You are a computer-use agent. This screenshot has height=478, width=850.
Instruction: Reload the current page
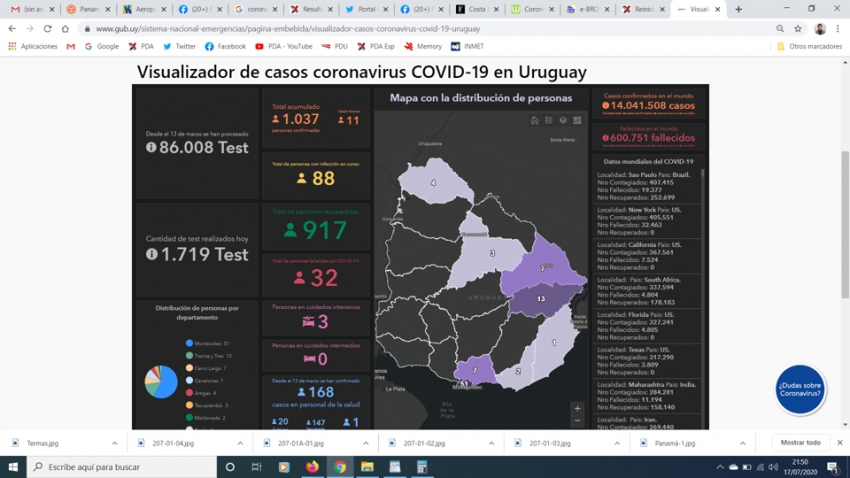click(x=48, y=29)
